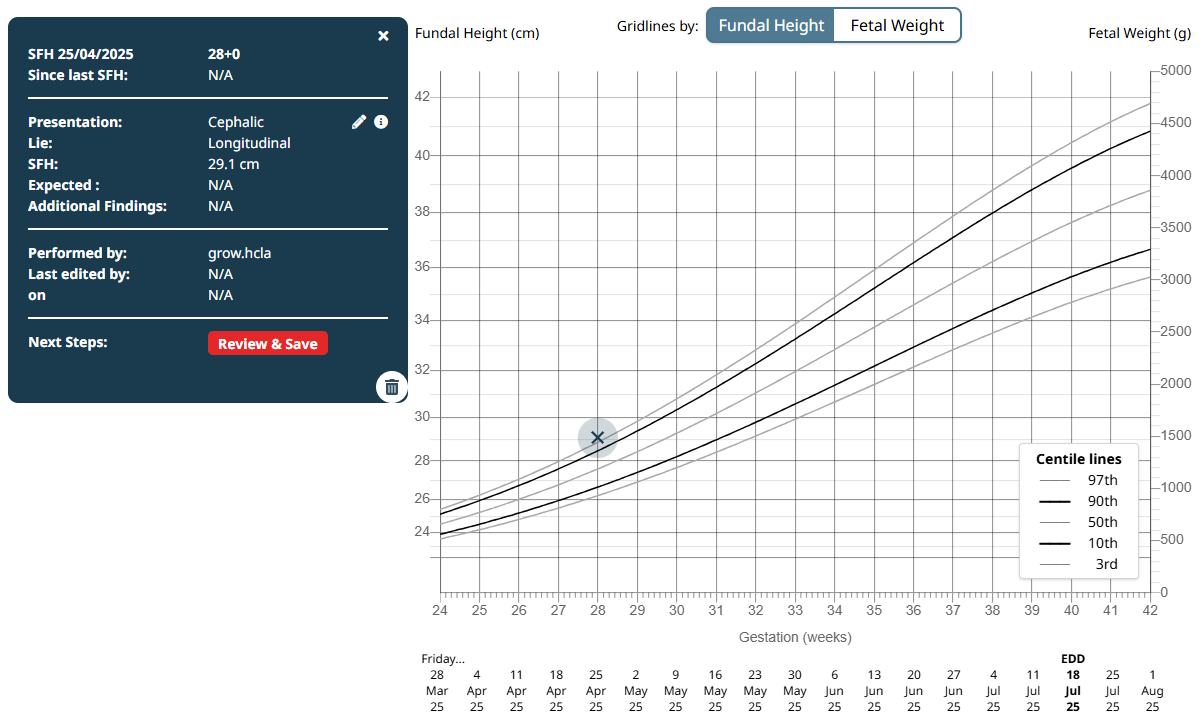This screenshot has height=724, width=1202.
Task: Click the SFH 29.1 cm value
Action: [234, 164]
